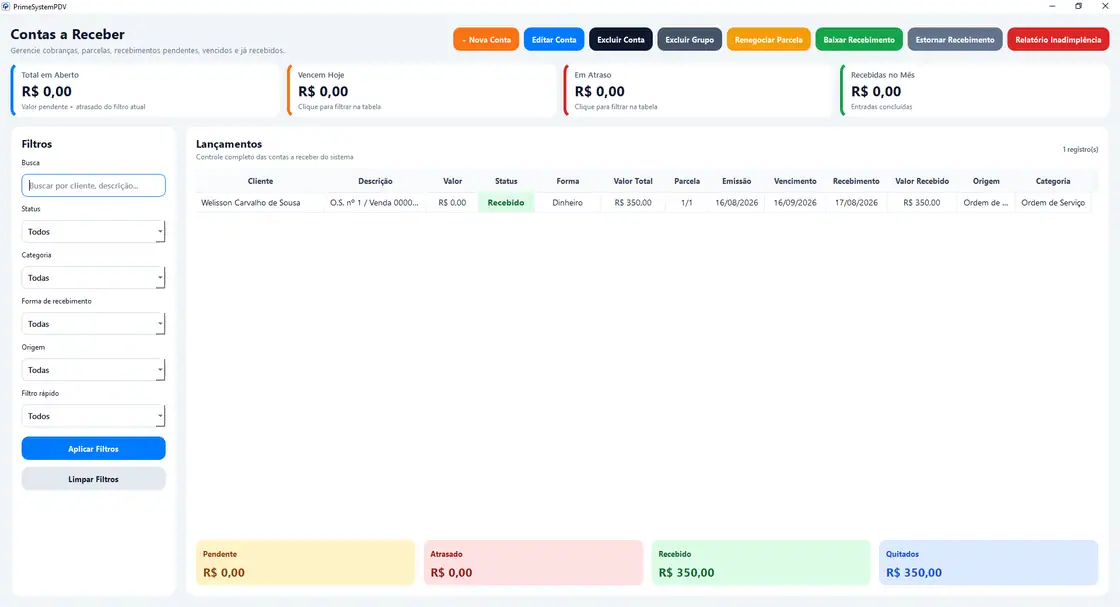
Task: Sort by the Vencimento column header
Action: click(795, 181)
